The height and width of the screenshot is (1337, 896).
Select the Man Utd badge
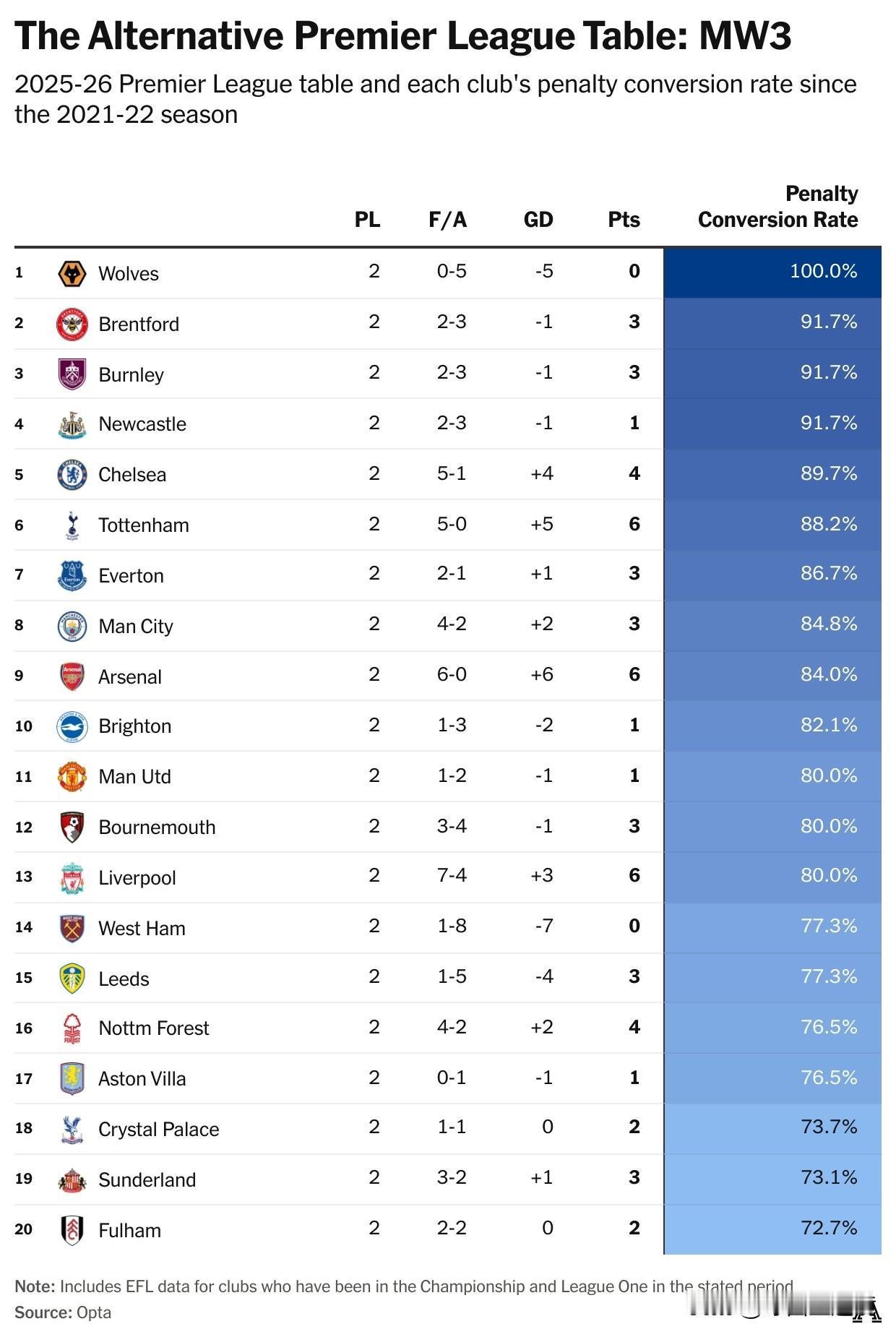point(72,777)
